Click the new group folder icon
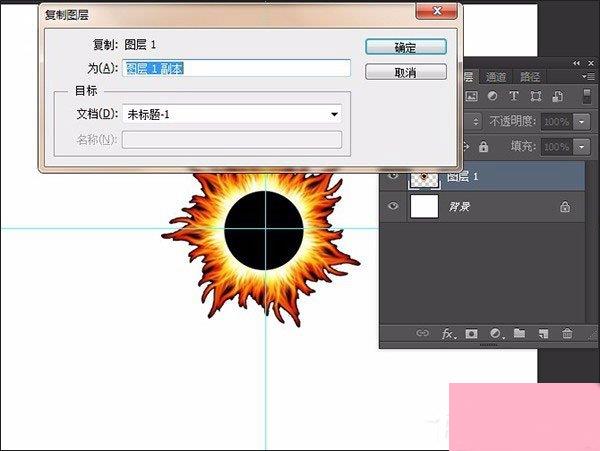 (519, 333)
